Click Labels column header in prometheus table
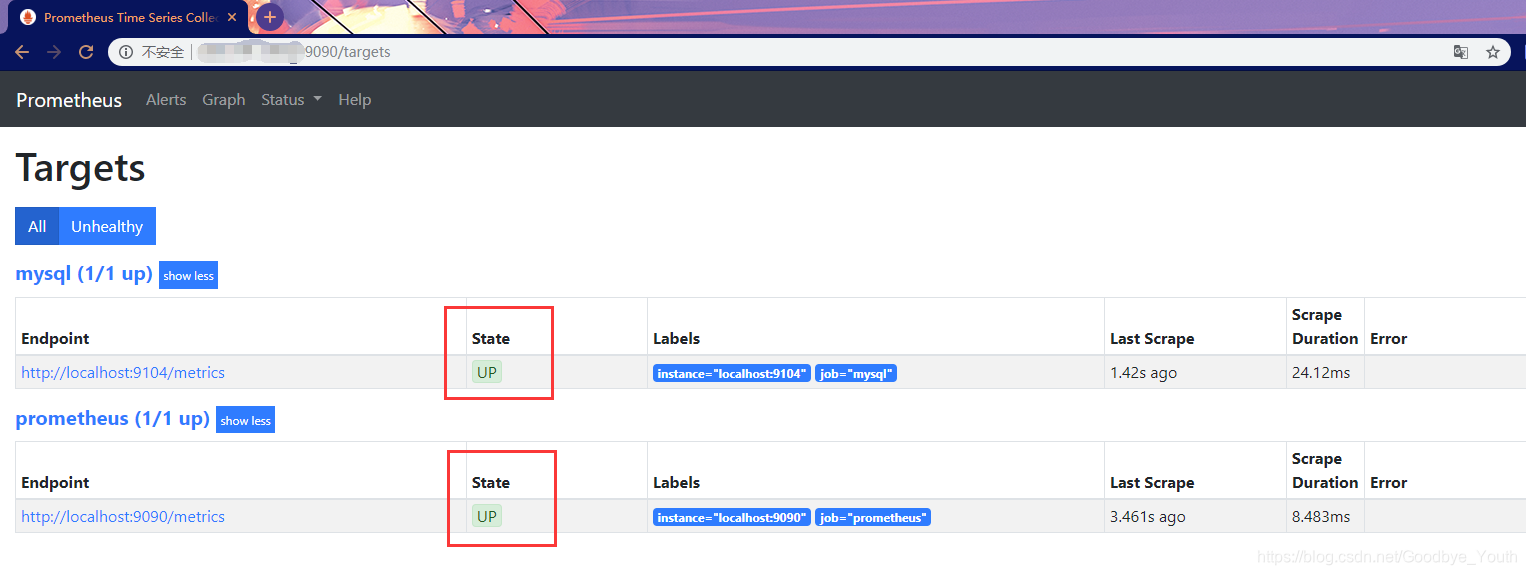 tap(677, 483)
